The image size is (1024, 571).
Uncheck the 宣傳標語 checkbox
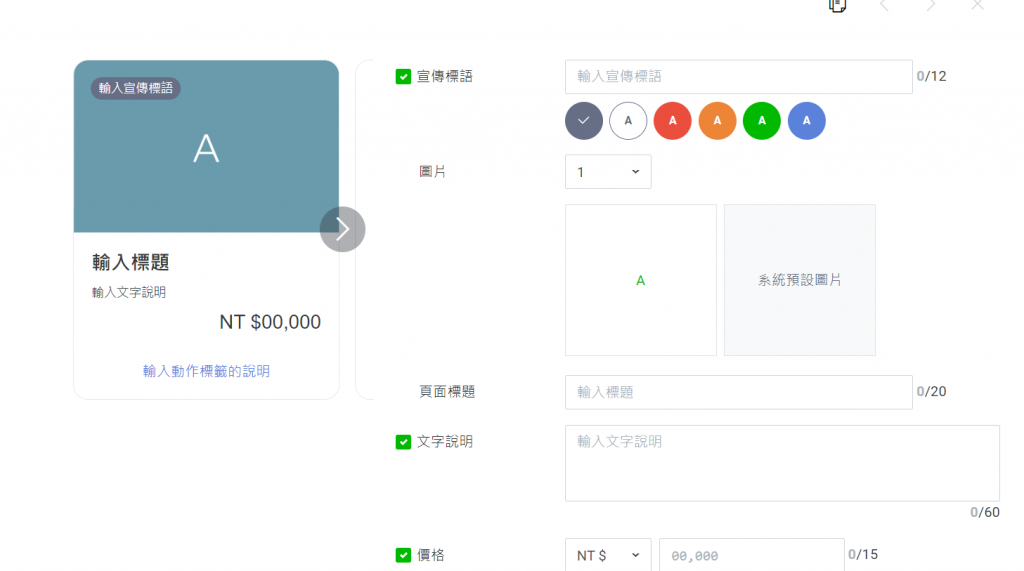pos(404,76)
